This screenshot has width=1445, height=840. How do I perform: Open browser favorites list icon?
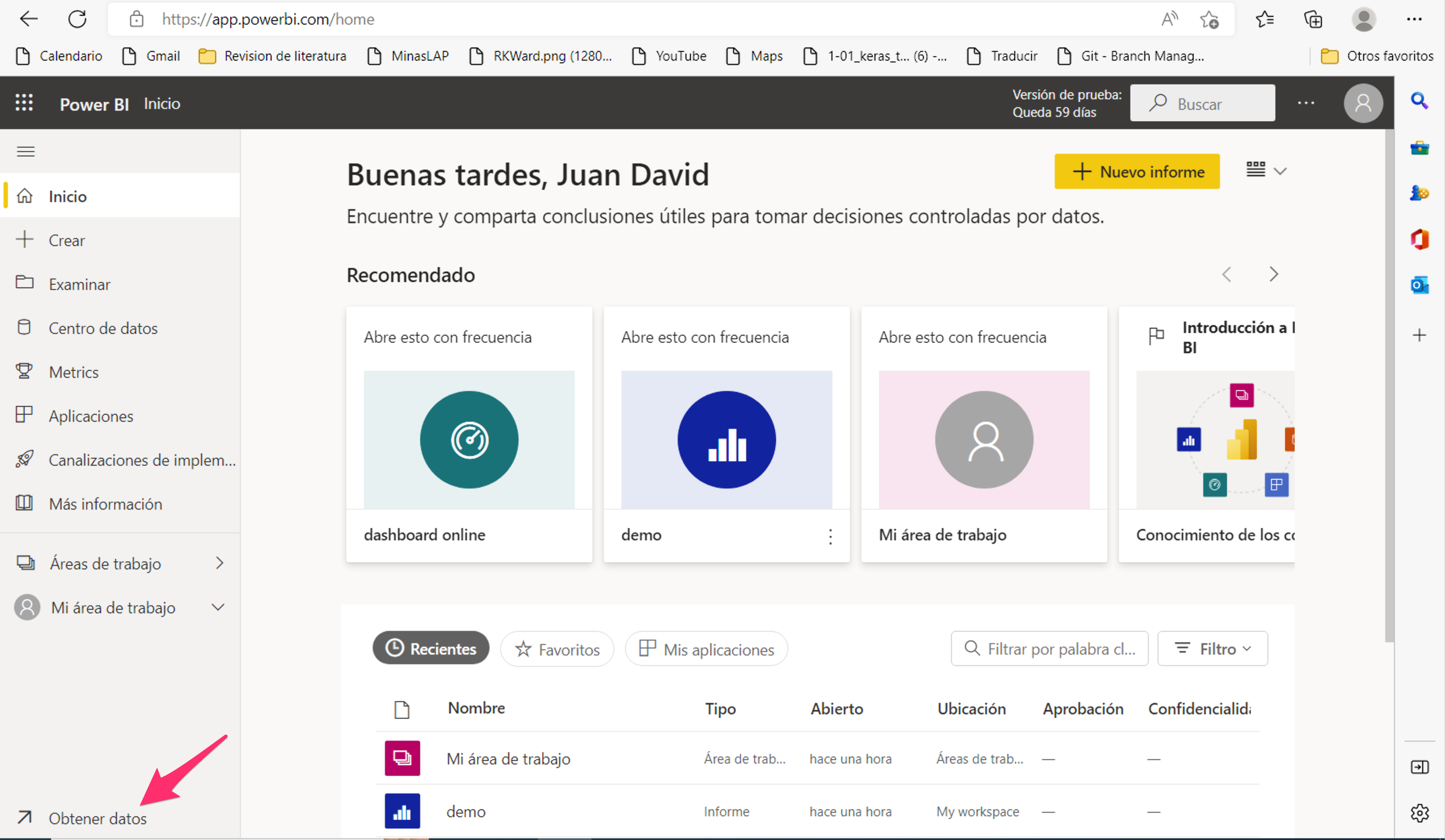point(1264,19)
